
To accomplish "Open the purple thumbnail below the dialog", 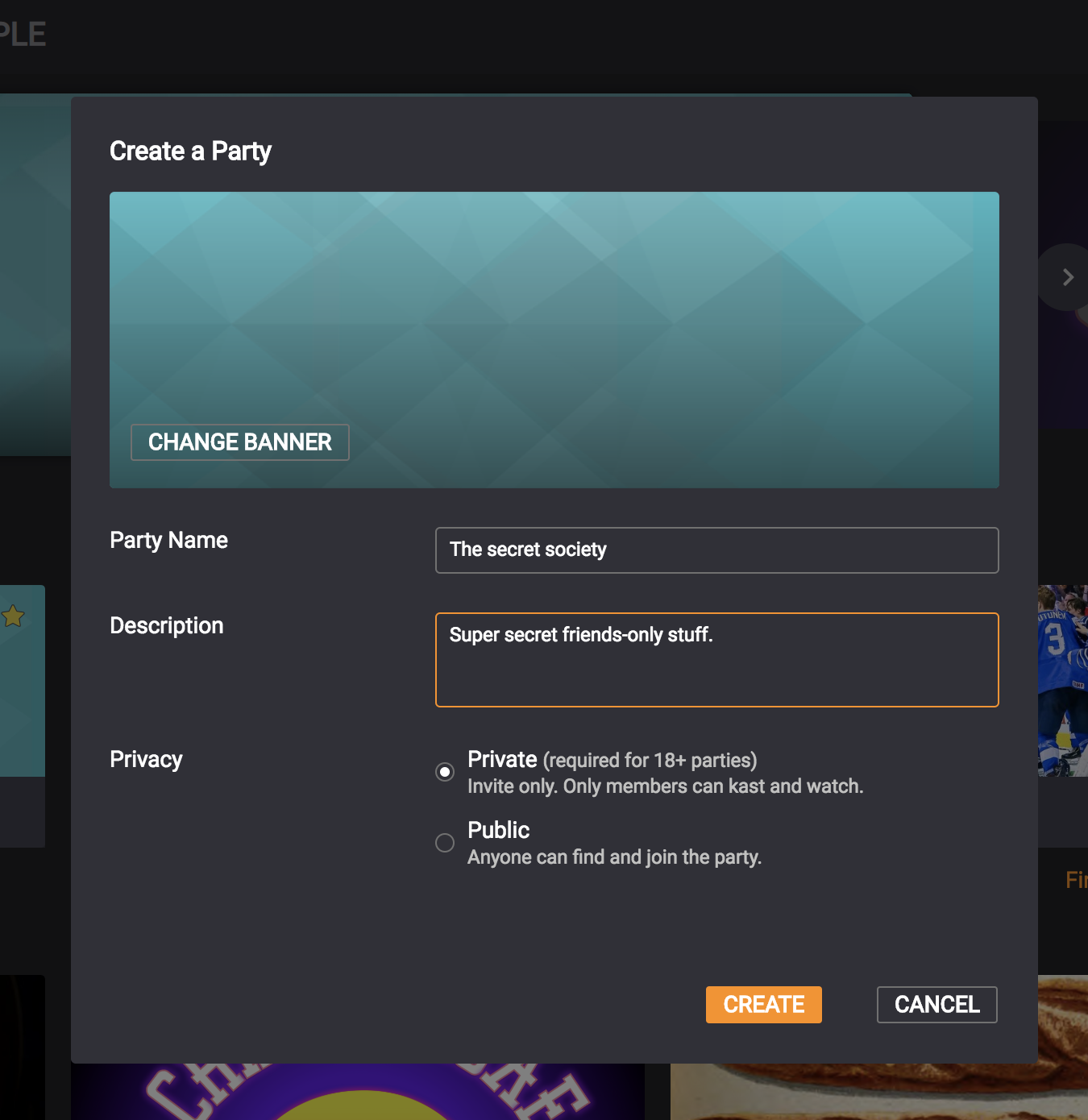I will click(x=358, y=1092).
